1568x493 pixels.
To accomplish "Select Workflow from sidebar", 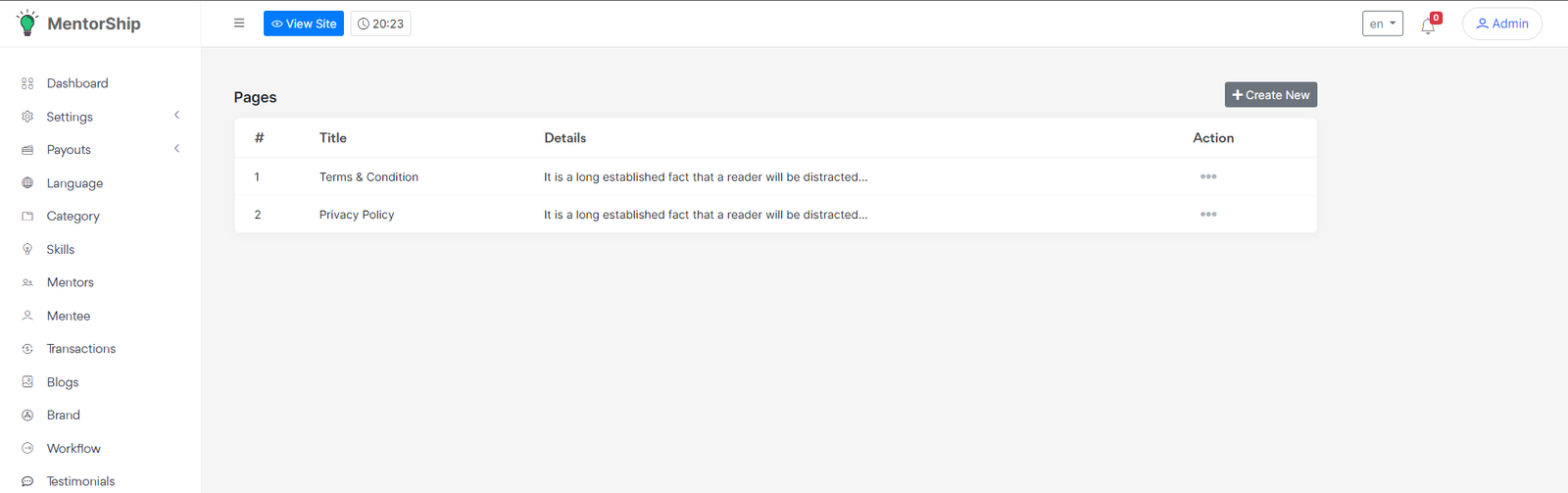I will point(73,449).
